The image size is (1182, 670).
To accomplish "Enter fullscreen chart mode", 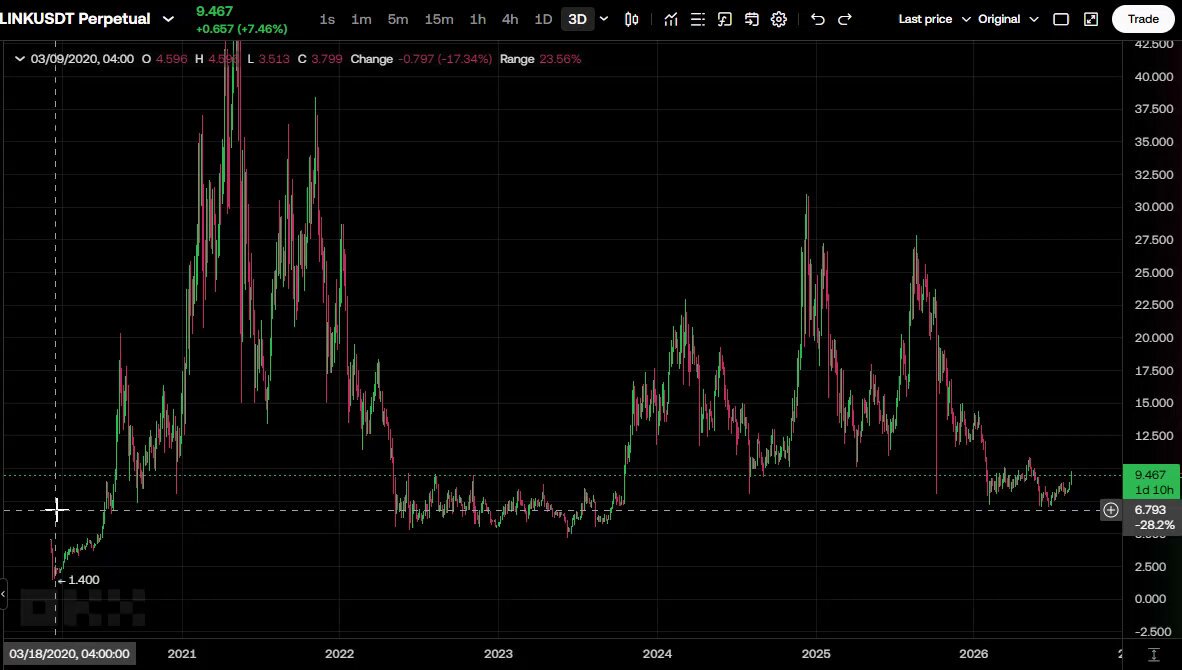I will click(x=1091, y=20).
